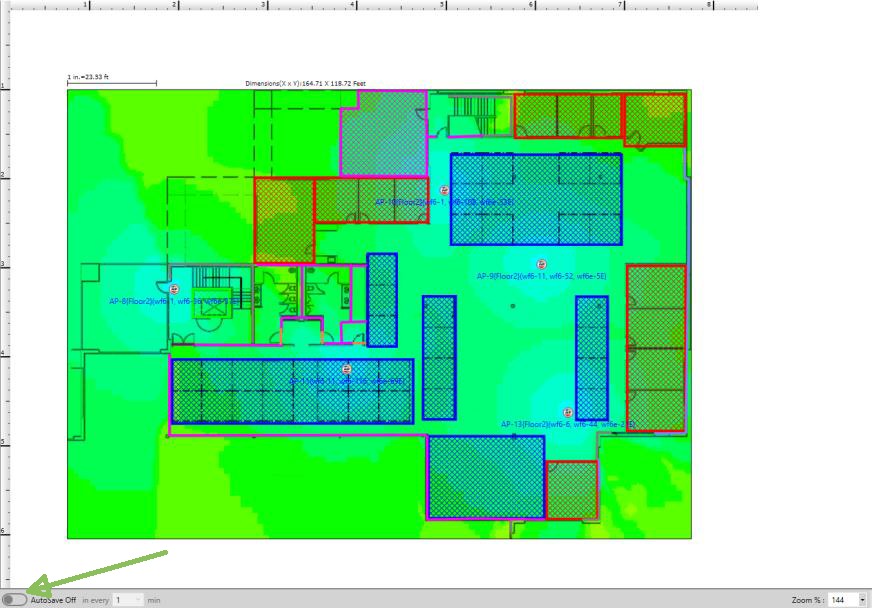Select the AP-9 access point icon
Screen dimensions: 872x608
pos(541,264)
